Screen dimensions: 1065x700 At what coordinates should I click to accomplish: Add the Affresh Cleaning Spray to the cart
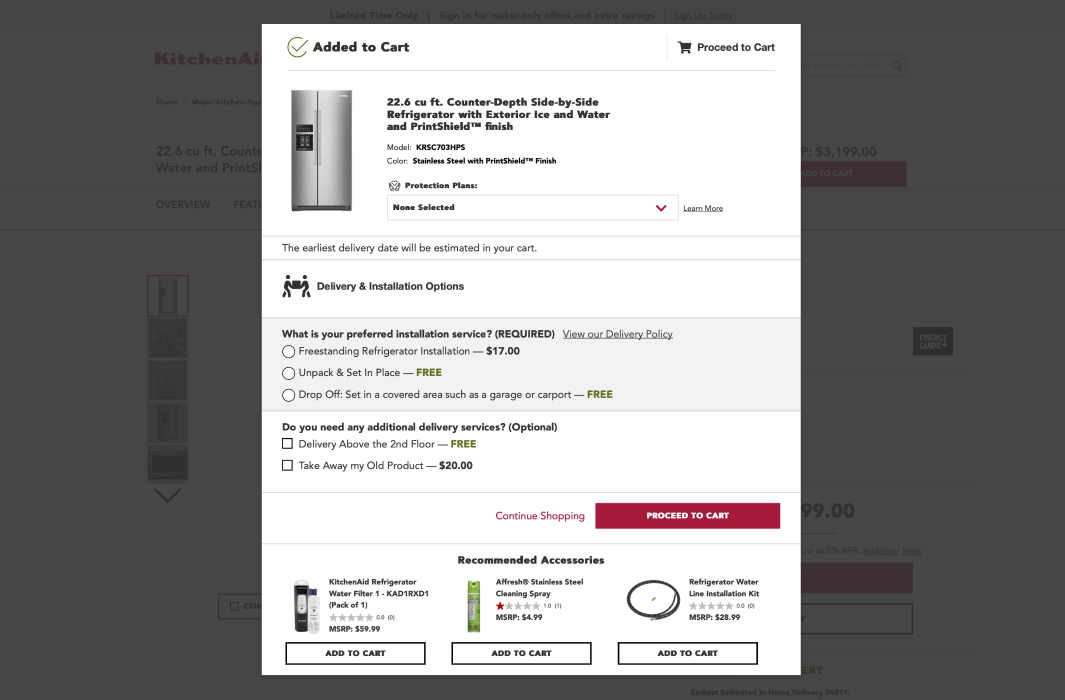click(521, 653)
